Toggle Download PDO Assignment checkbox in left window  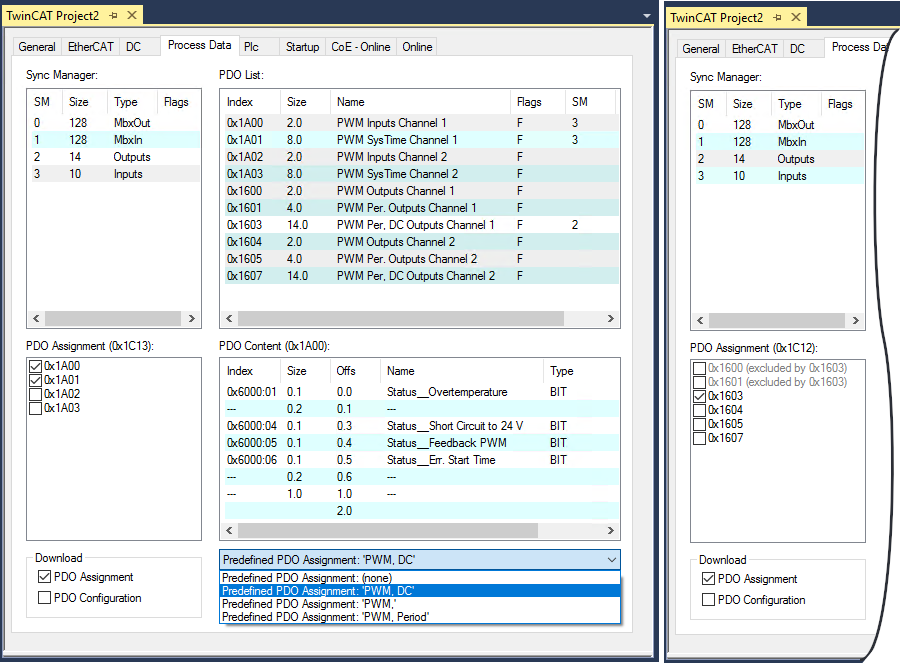[44, 577]
